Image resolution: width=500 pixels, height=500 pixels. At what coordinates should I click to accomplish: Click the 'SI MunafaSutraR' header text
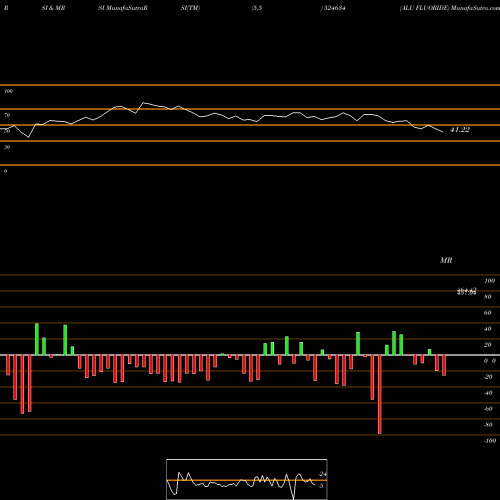(123, 8)
